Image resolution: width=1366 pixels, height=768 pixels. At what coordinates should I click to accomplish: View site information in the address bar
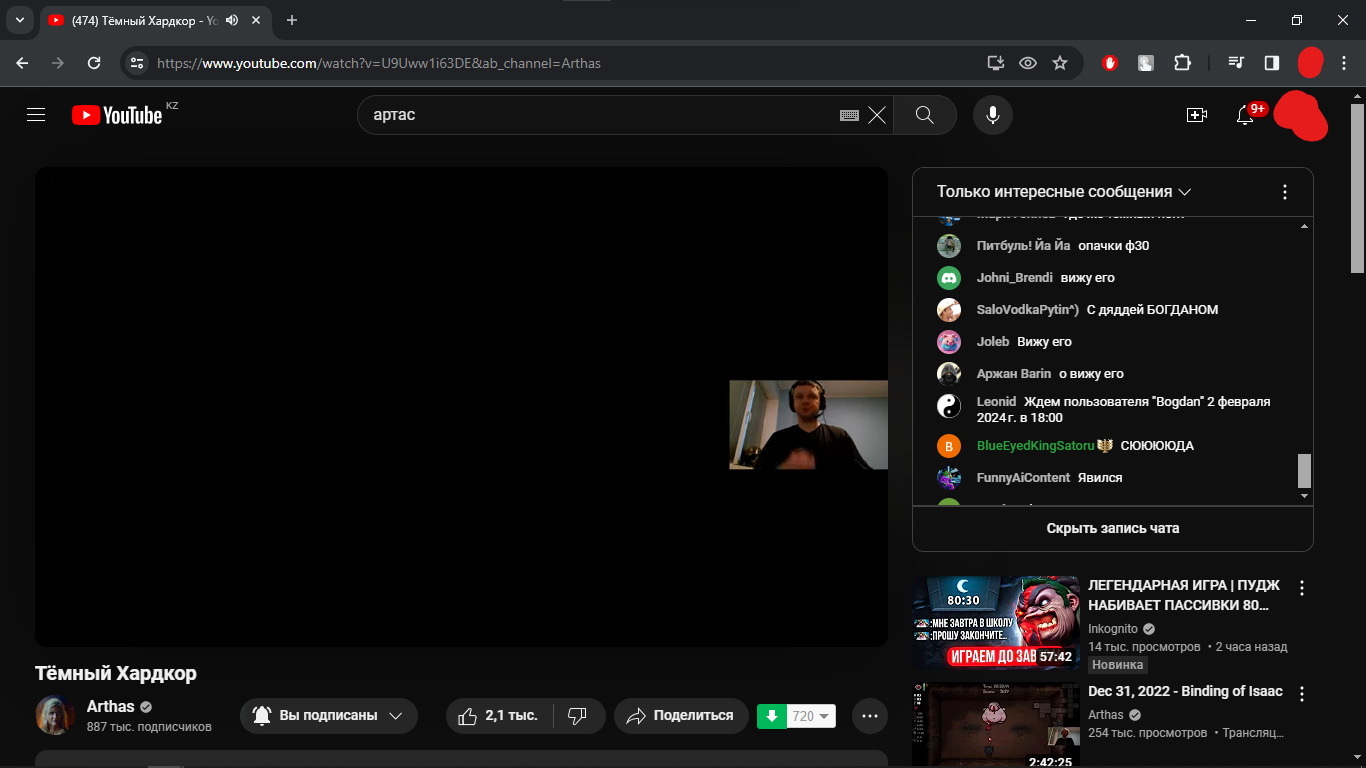click(138, 63)
